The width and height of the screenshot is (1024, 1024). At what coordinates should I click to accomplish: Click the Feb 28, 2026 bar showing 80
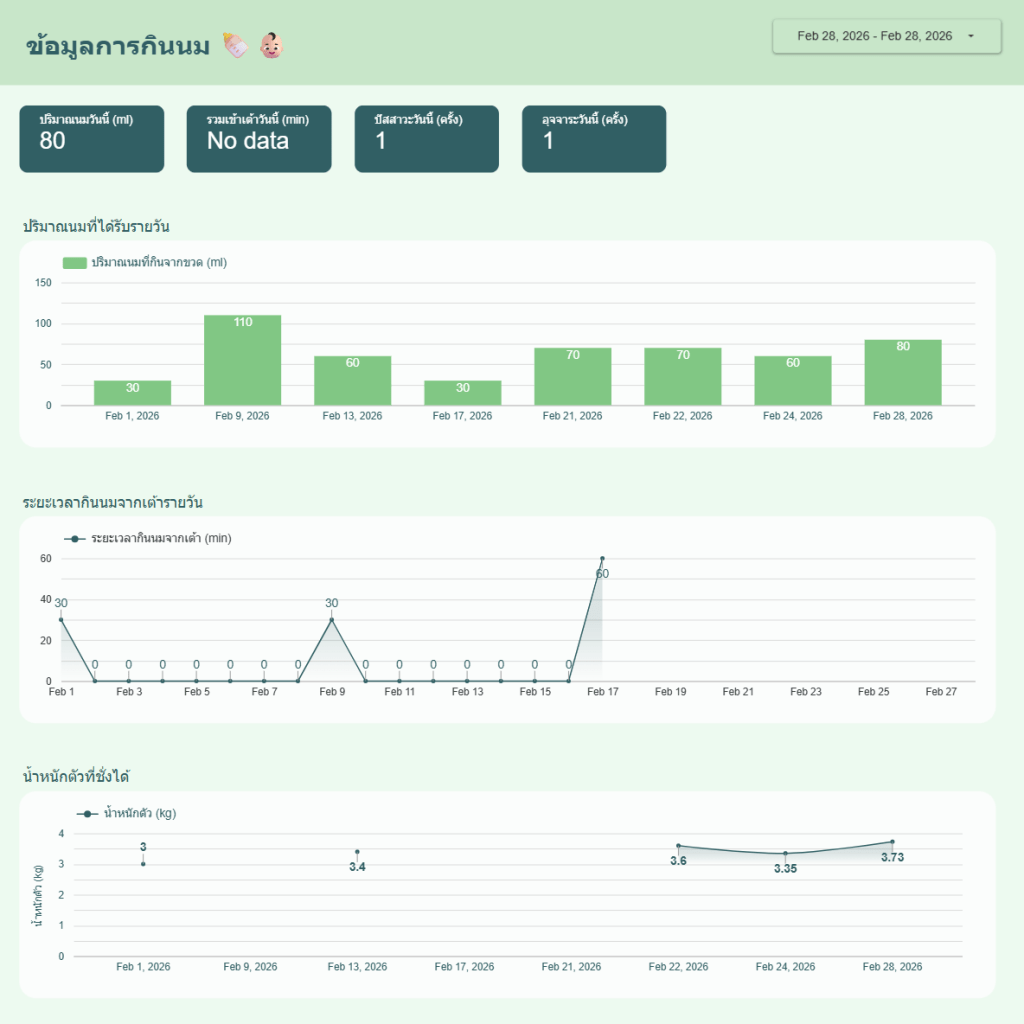903,372
